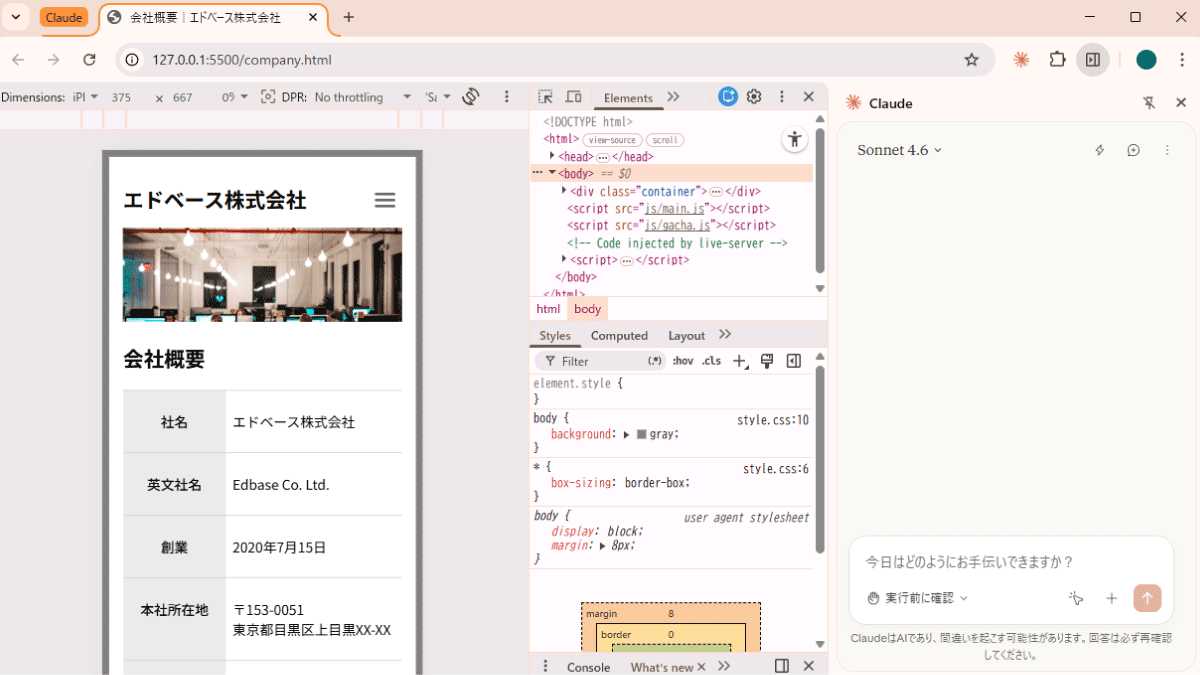Close the bottom drawer

809,666
